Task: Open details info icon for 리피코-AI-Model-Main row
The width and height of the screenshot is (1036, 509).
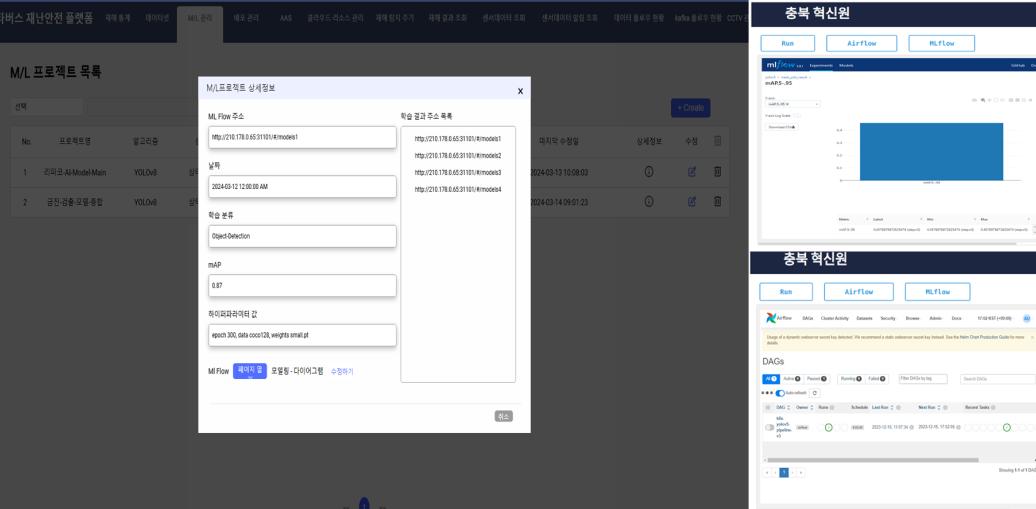Action: pos(649,172)
